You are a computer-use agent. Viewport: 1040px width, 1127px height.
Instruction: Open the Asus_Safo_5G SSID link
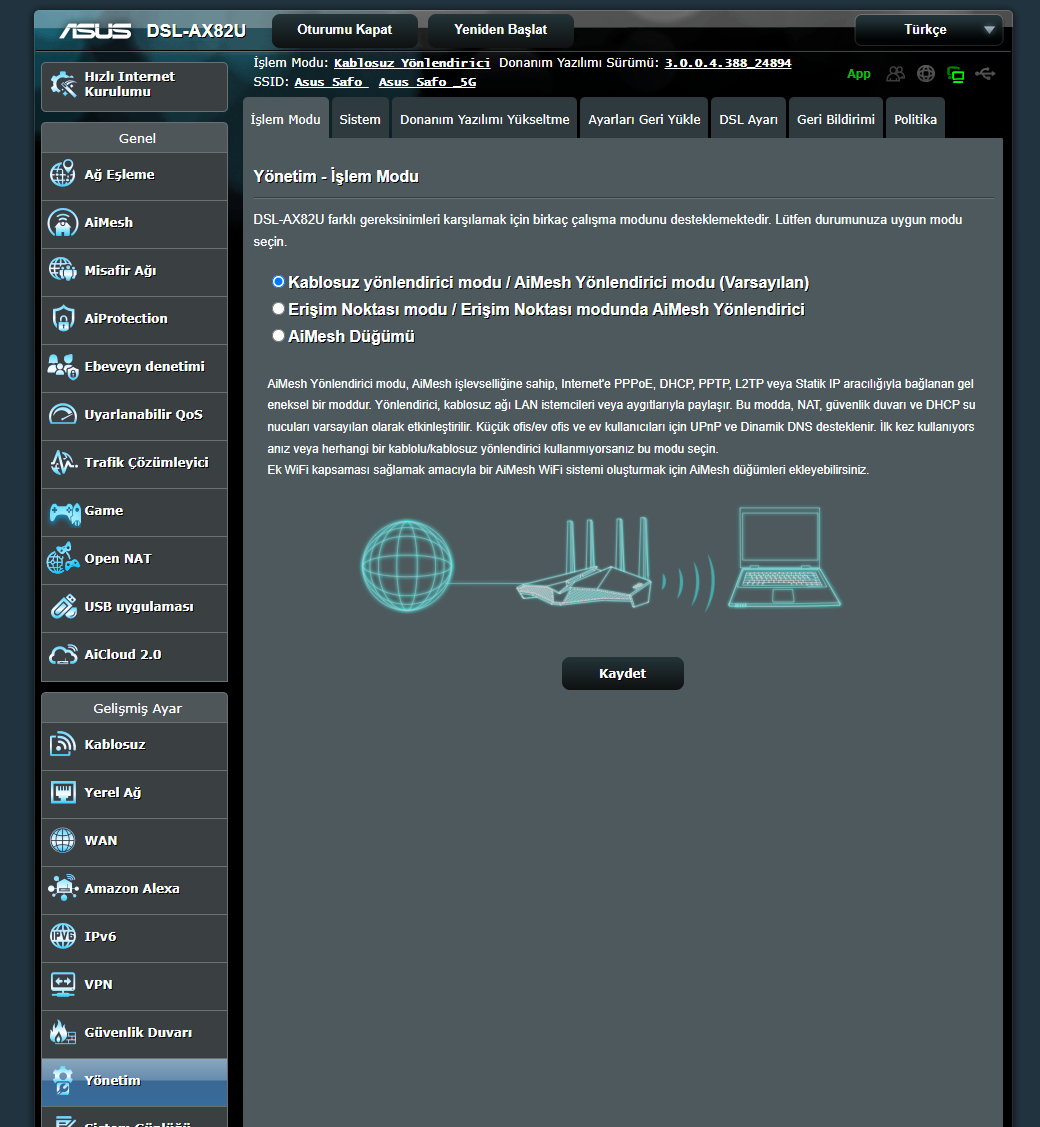[427, 82]
